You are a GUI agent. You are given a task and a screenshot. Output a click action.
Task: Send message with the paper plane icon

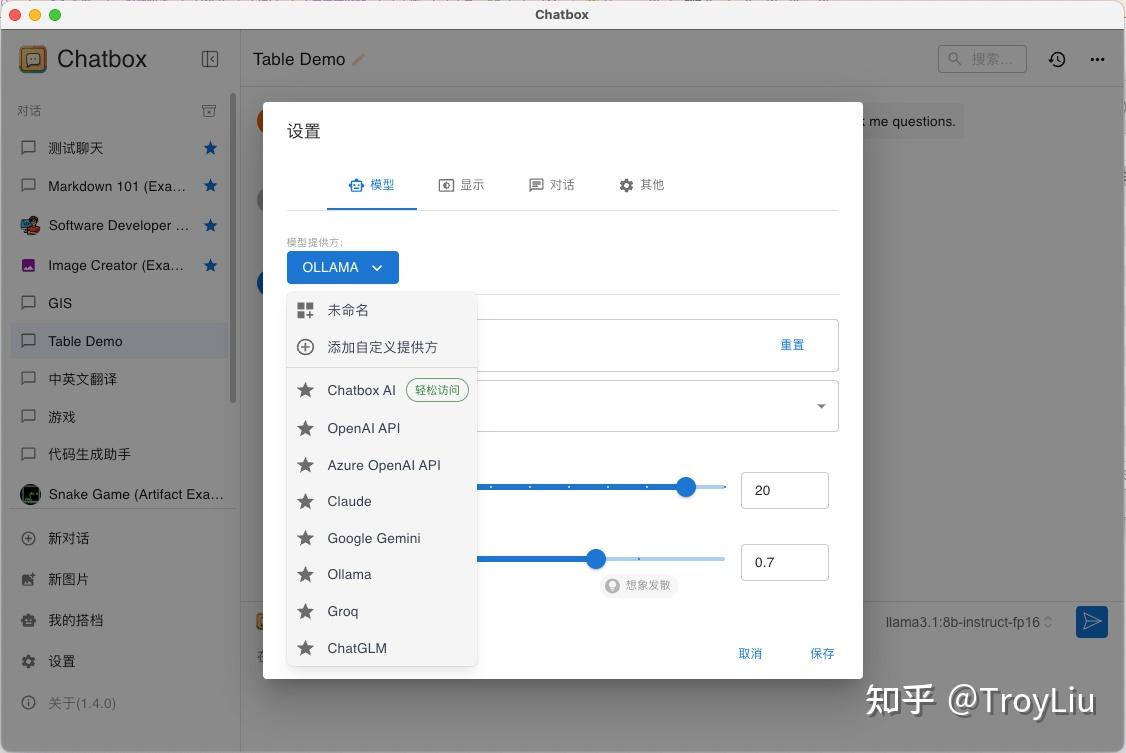1091,621
